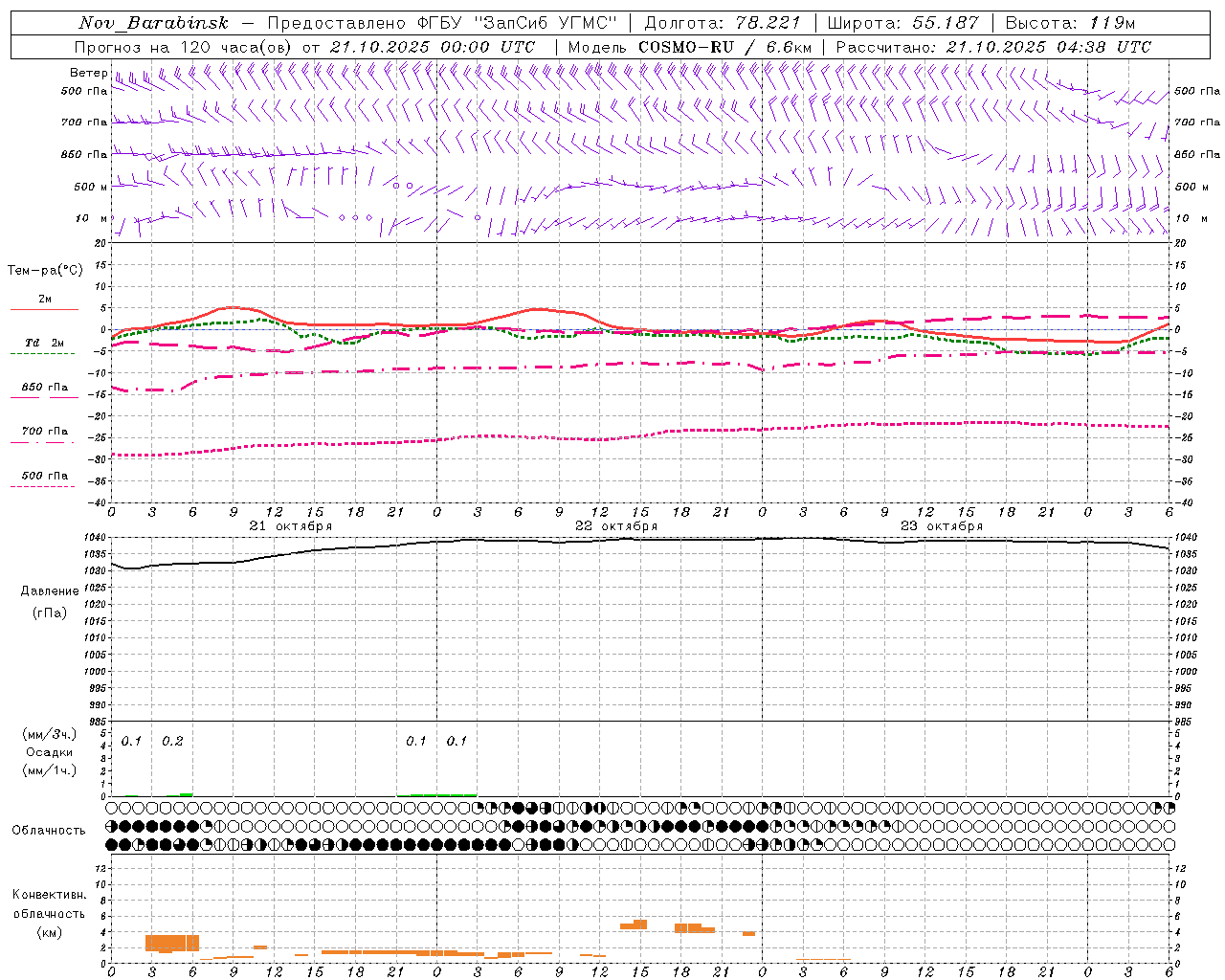Click the '21 октября' date label
The height and width of the screenshot is (980, 1225).
(290, 526)
